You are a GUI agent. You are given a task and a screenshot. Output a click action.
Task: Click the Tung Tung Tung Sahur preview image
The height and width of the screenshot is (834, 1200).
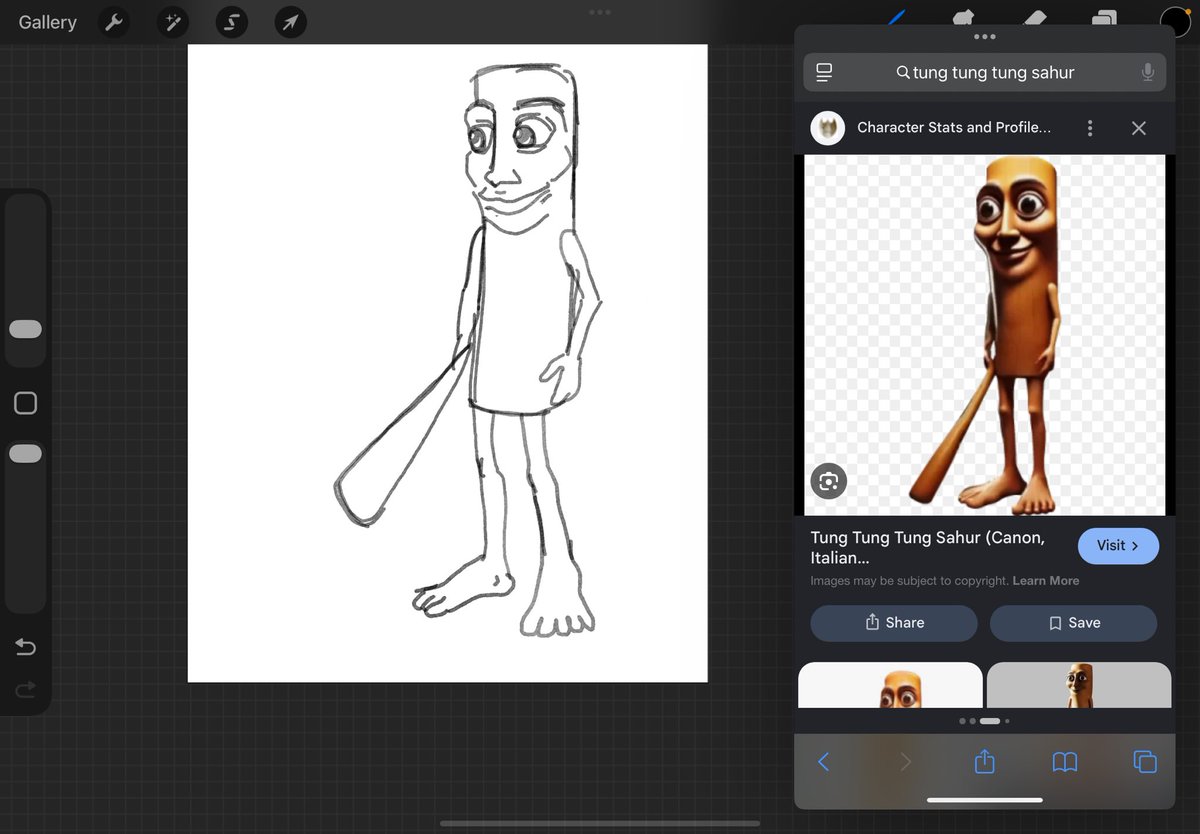[985, 335]
